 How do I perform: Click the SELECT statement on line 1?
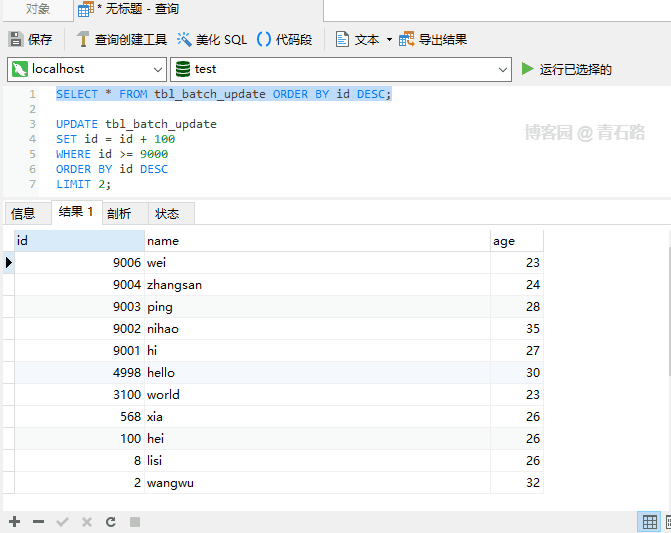[x=224, y=94]
